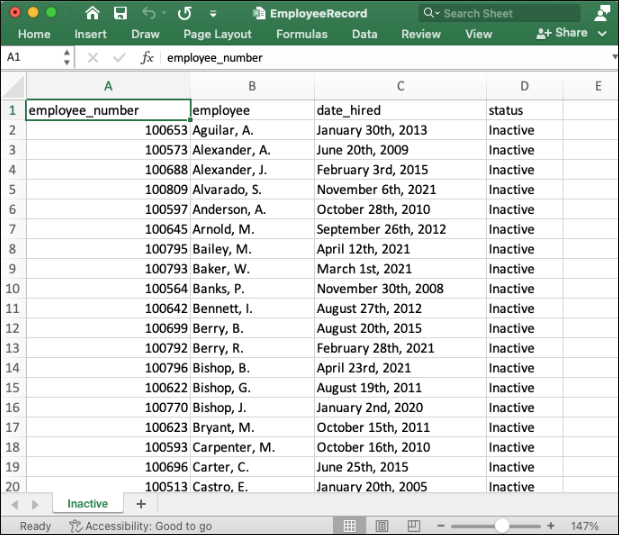The image size is (619, 535).
Task: Zoom out with the minus button
Action: [x=441, y=526]
